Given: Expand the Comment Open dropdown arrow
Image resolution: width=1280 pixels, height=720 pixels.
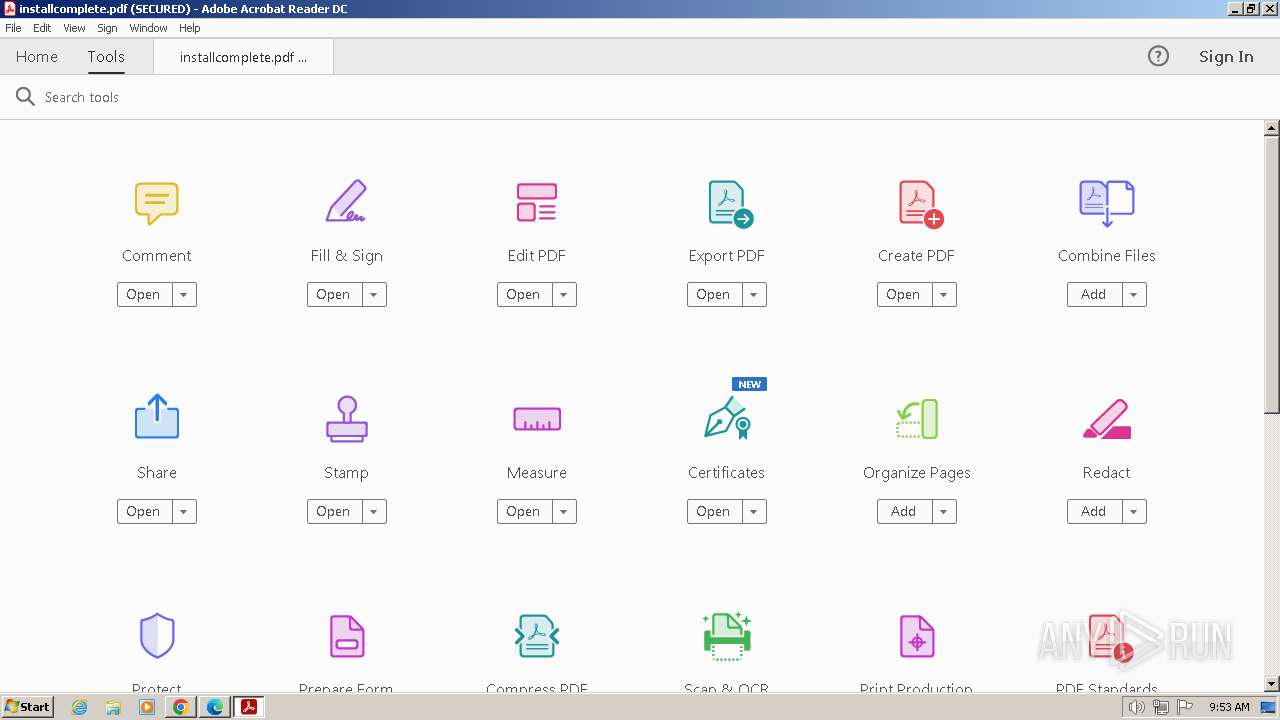Looking at the screenshot, I should tap(184, 294).
